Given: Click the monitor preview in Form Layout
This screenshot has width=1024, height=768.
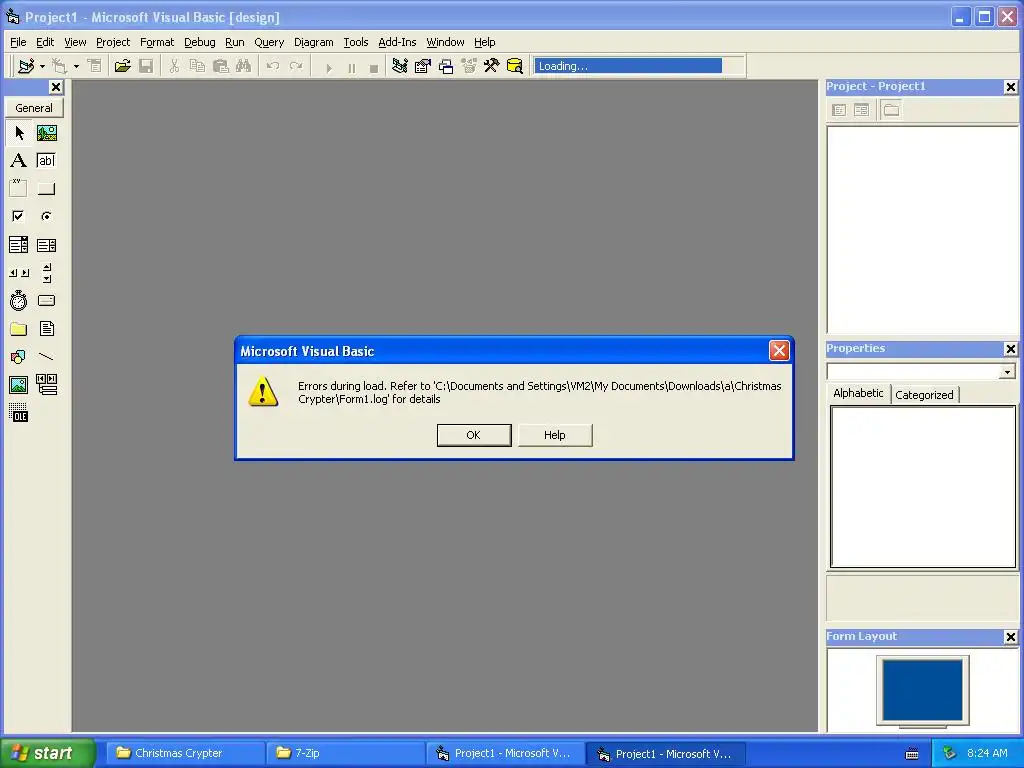Looking at the screenshot, I should 922,691.
